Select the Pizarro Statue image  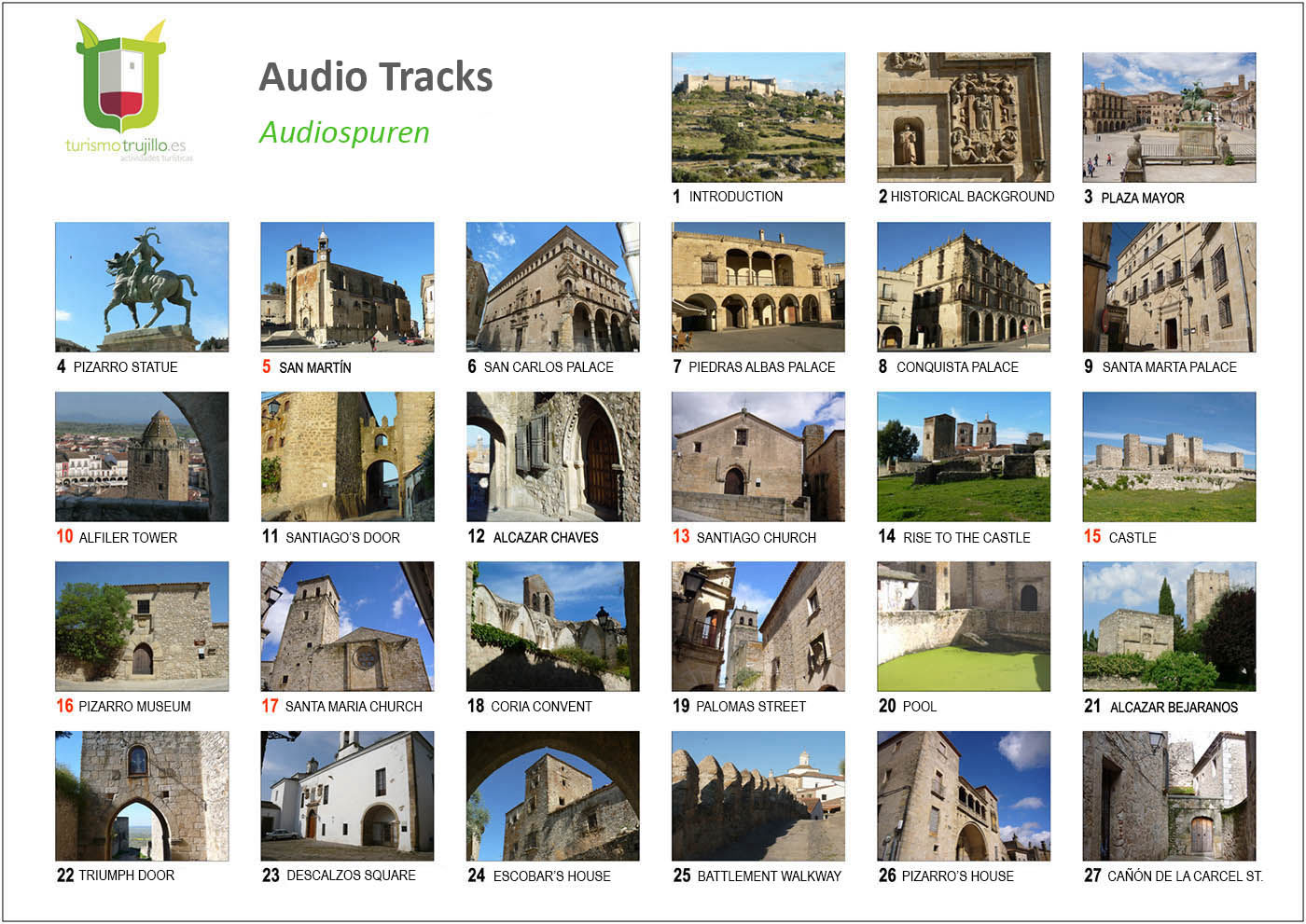point(142,287)
